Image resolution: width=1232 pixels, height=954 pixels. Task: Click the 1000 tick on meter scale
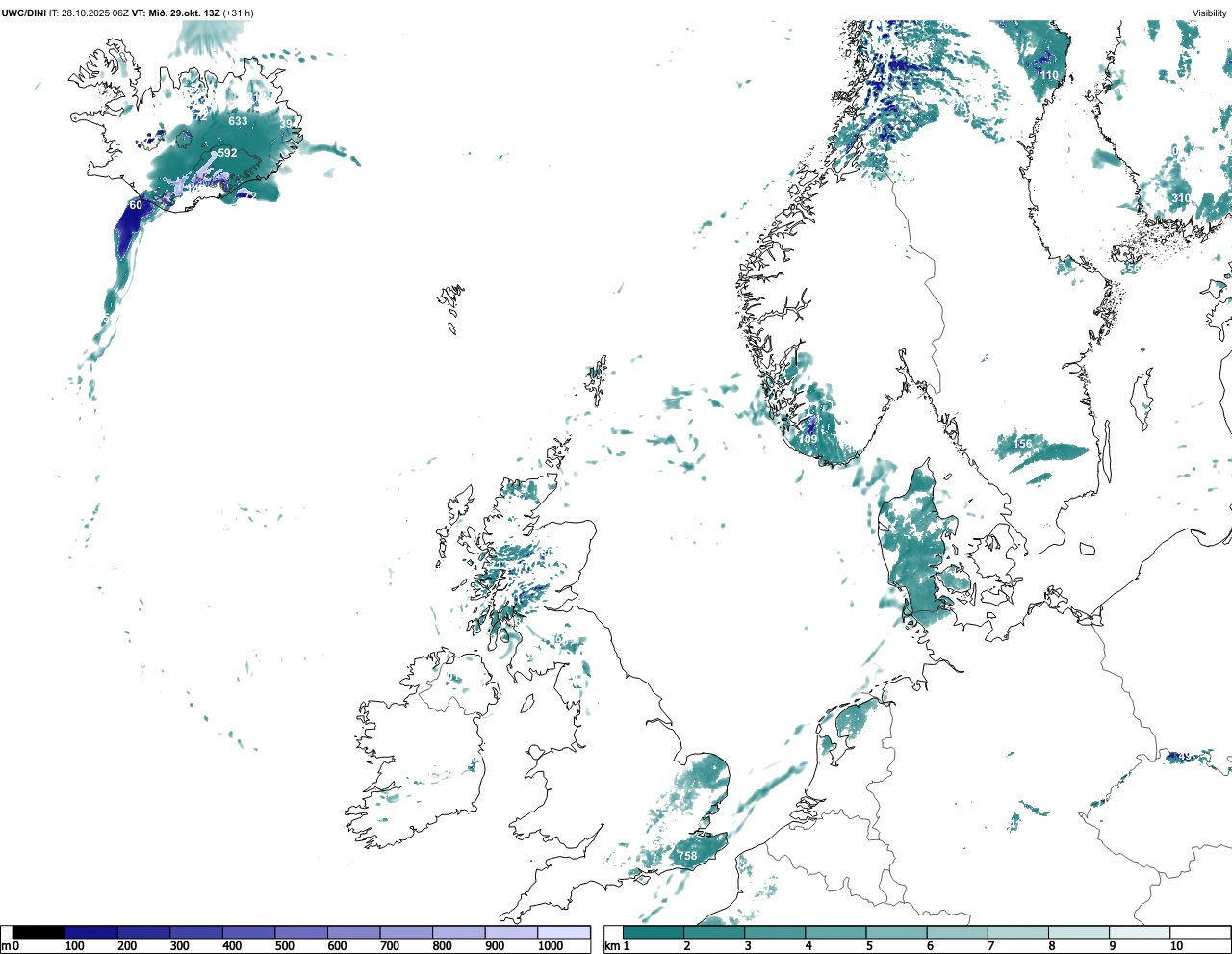click(x=551, y=946)
